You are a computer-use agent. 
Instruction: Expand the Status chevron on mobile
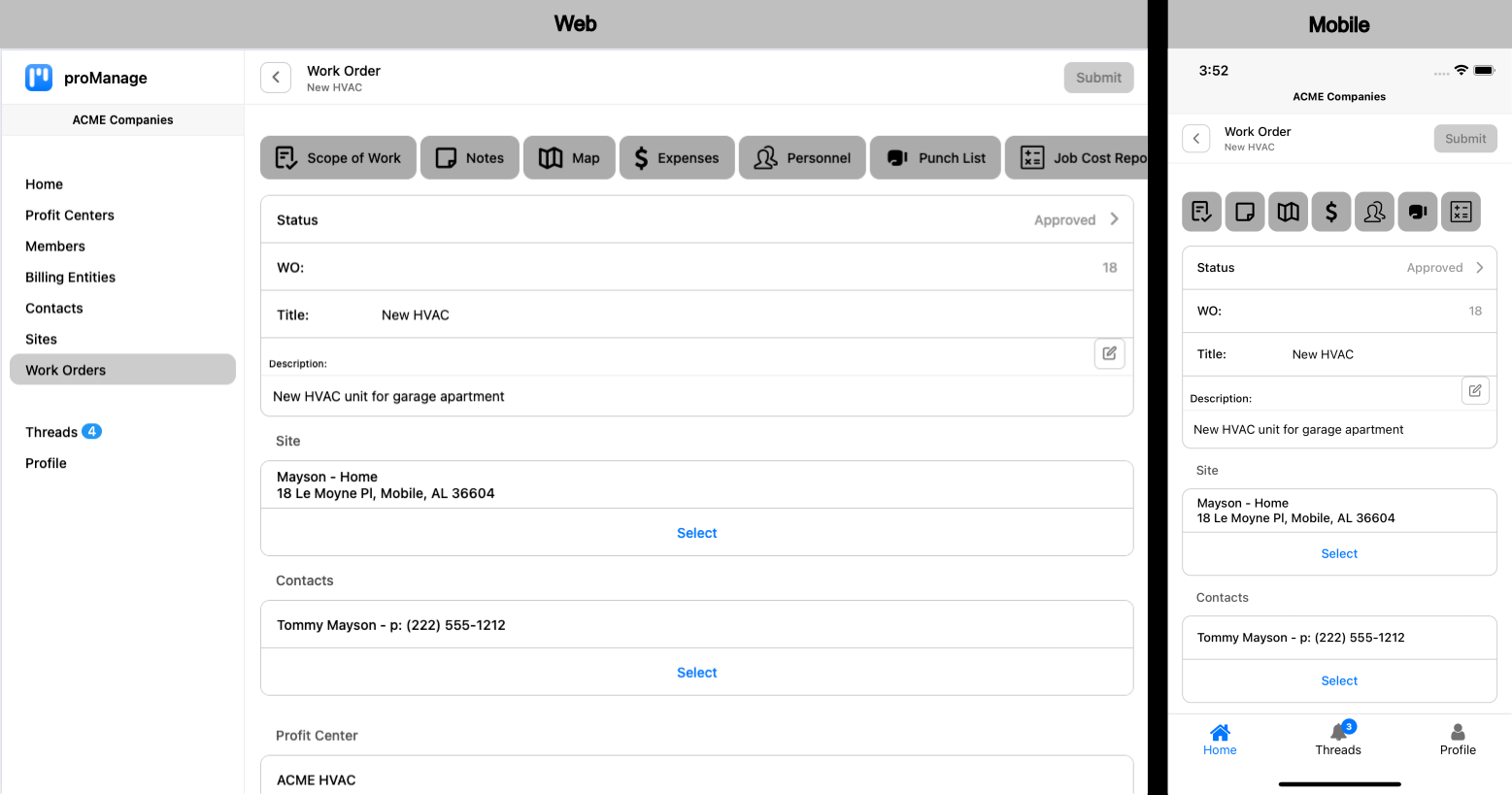[1479, 268]
